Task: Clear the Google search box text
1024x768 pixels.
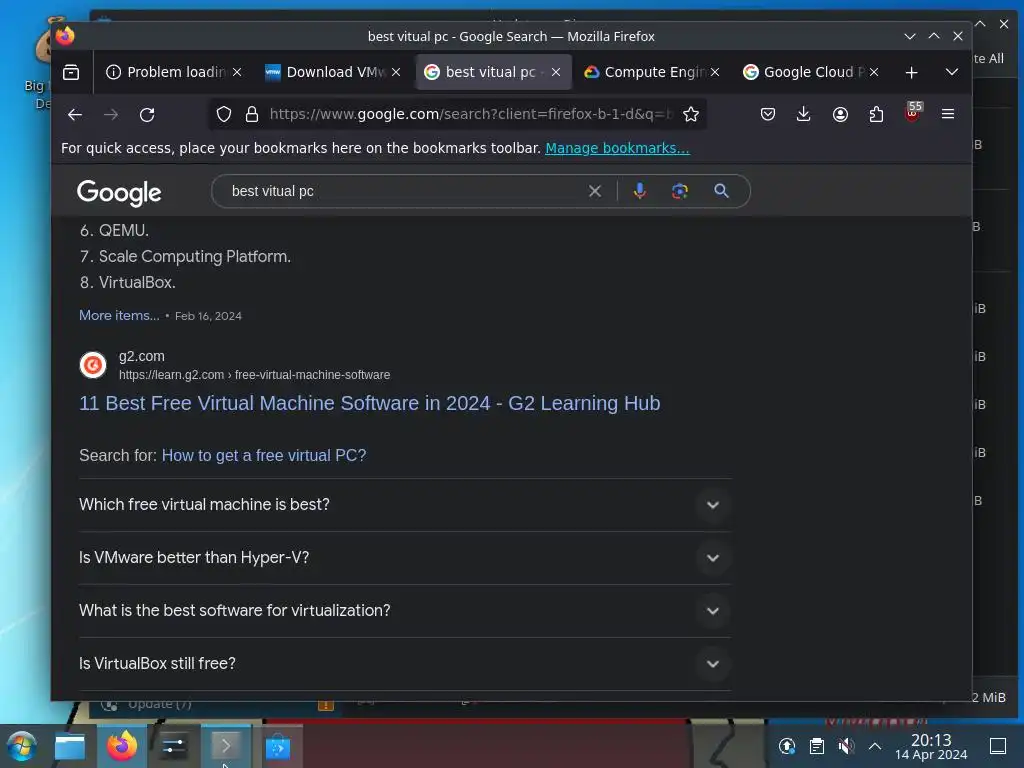Action: tap(594, 191)
